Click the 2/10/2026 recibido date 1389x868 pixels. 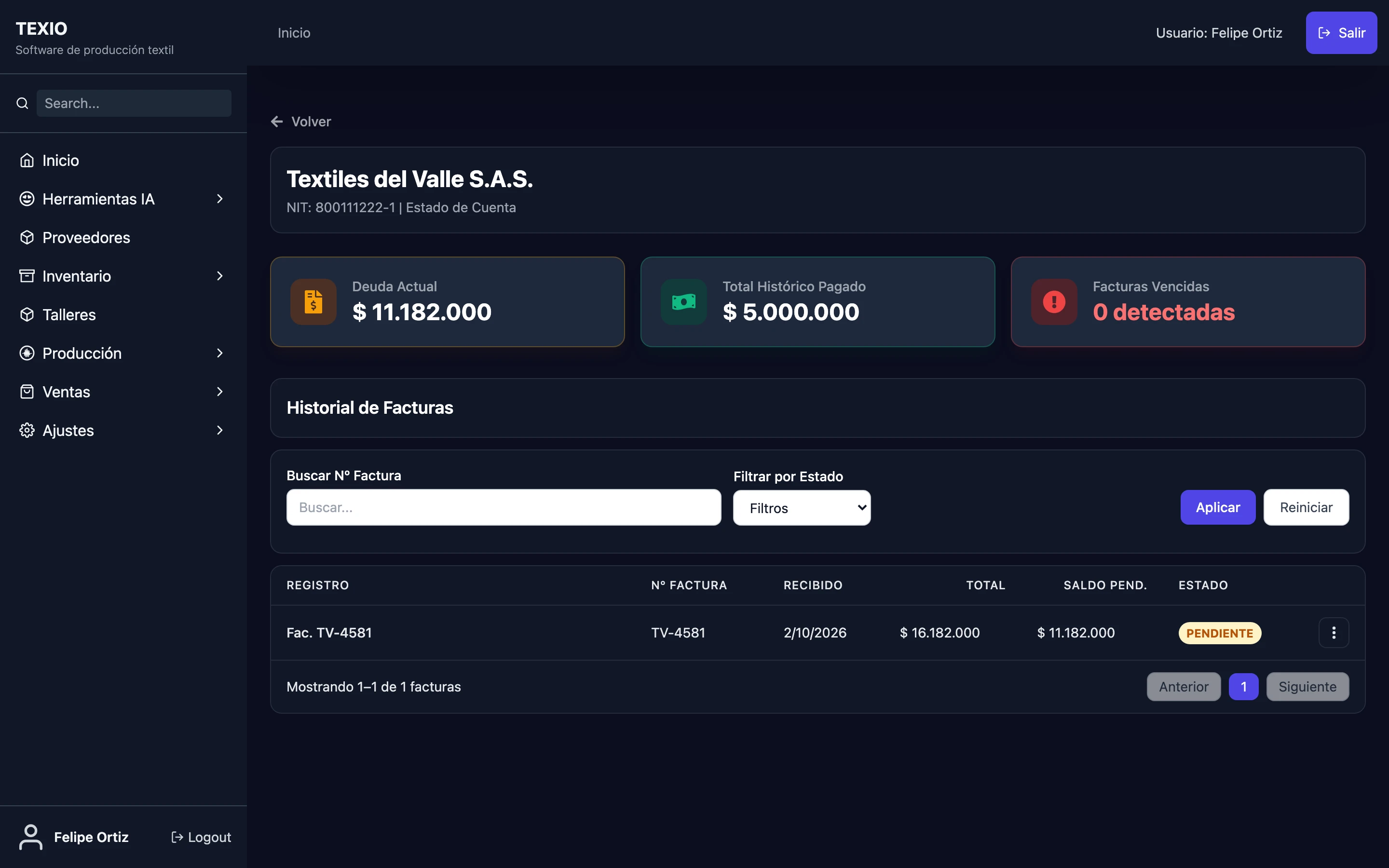(x=815, y=633)
